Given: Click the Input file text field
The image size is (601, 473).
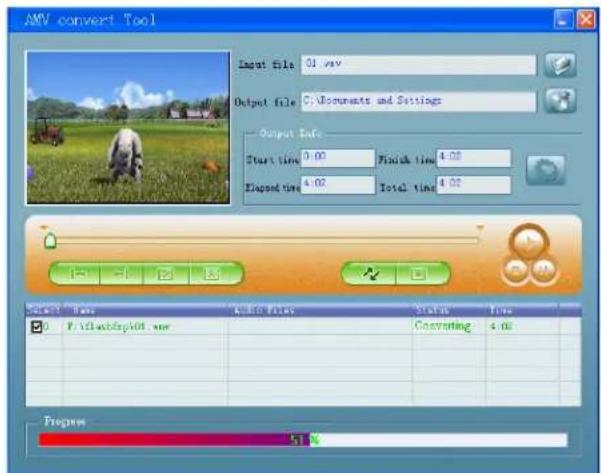Looking at the screenshot, I should click(419, 65).
